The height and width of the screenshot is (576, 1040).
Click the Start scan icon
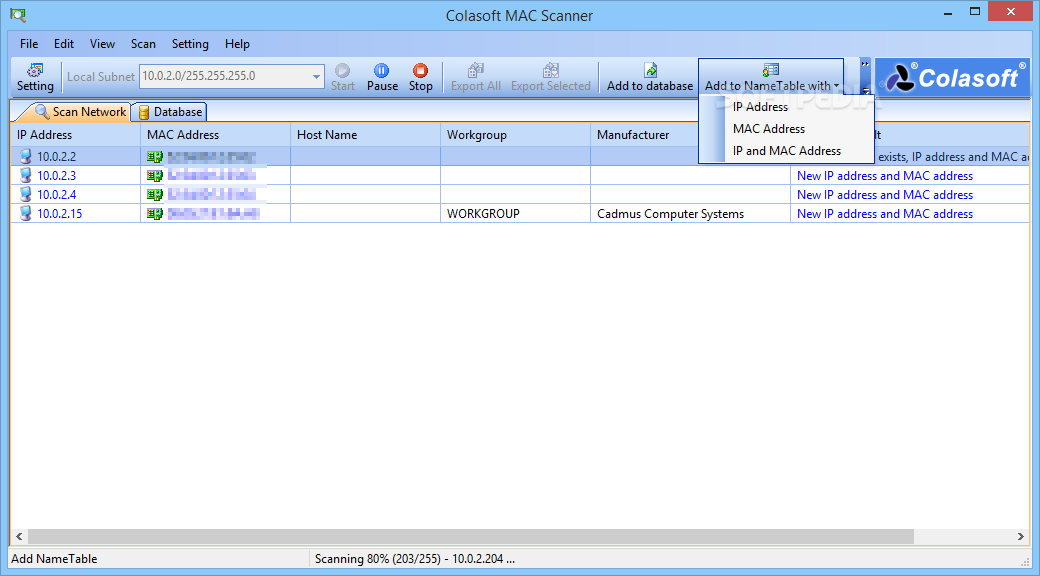342,70
